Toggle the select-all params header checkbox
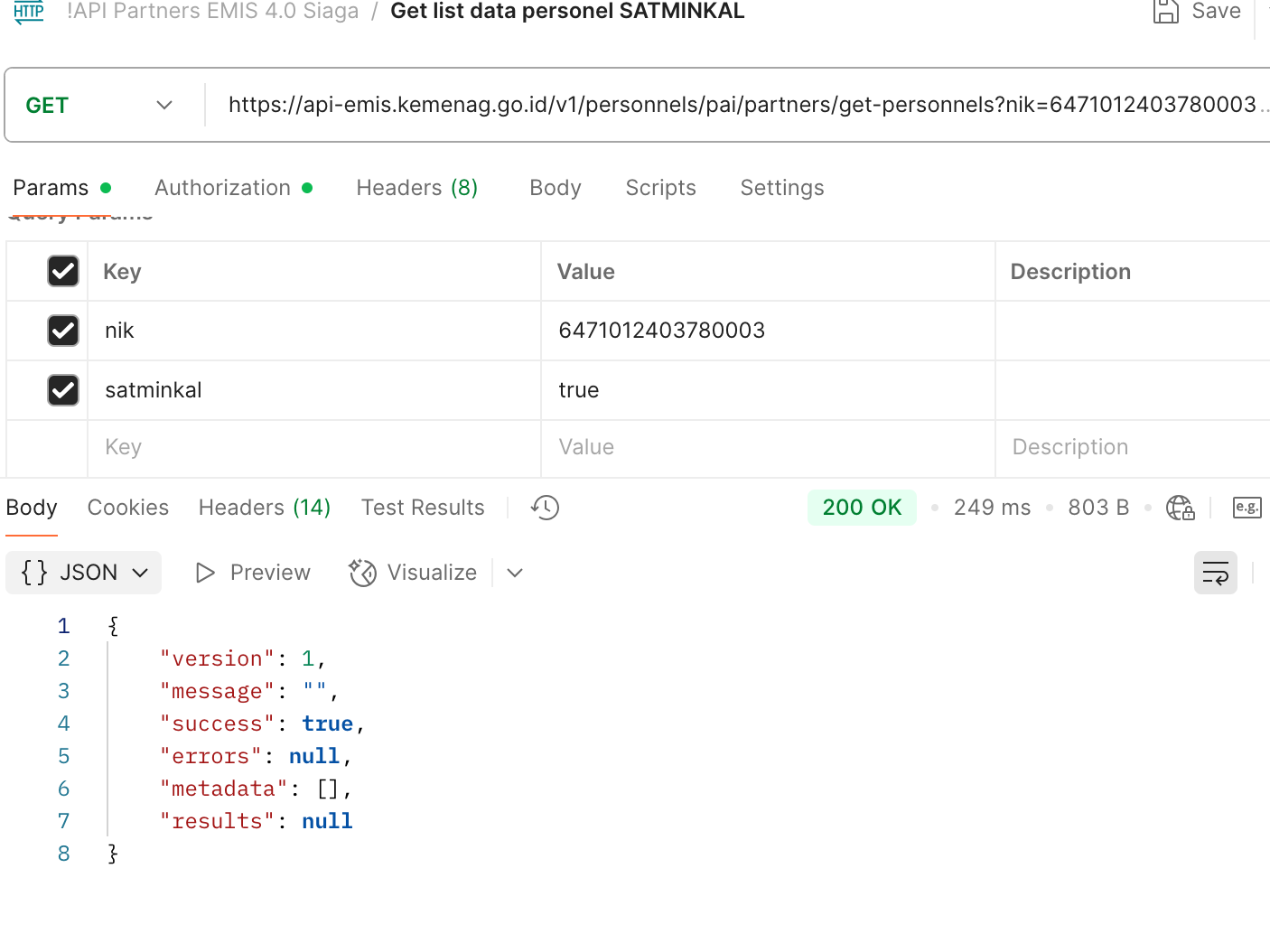 63,271
